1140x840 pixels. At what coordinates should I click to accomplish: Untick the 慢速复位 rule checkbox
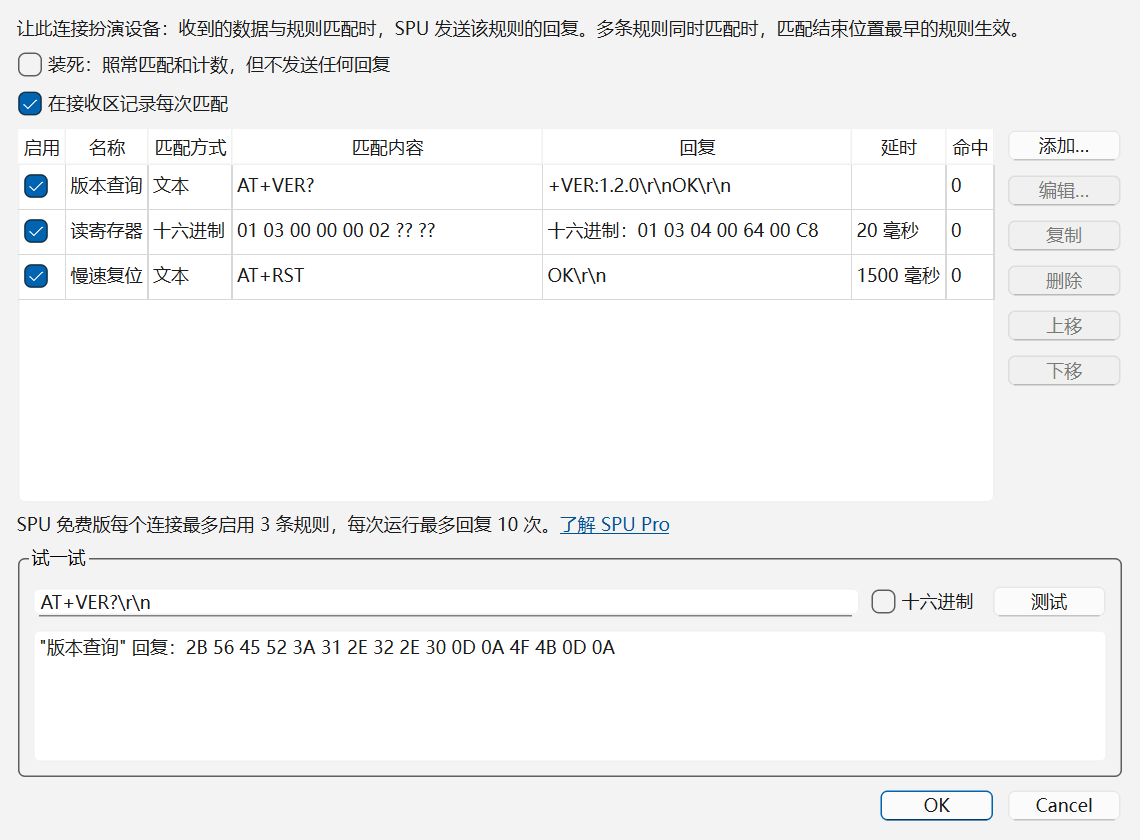pos(36,276)
